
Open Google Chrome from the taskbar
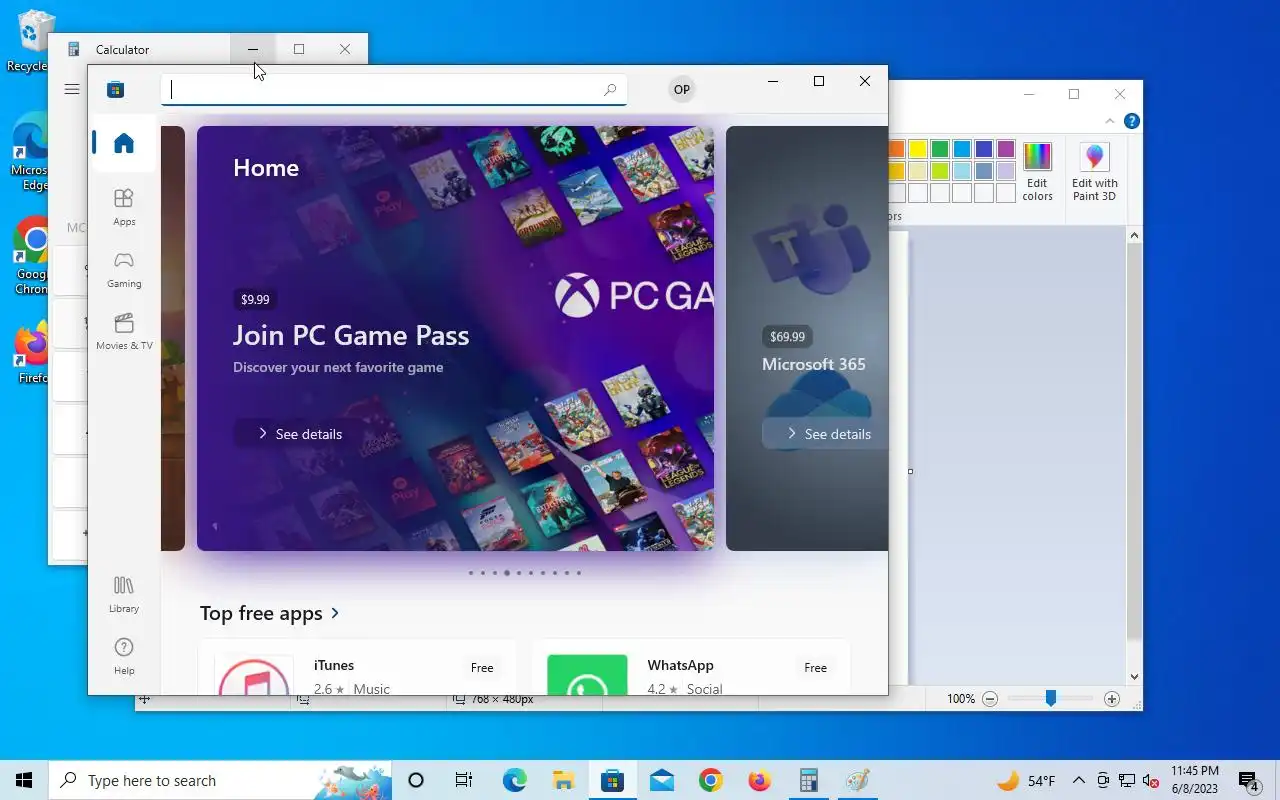710,780
